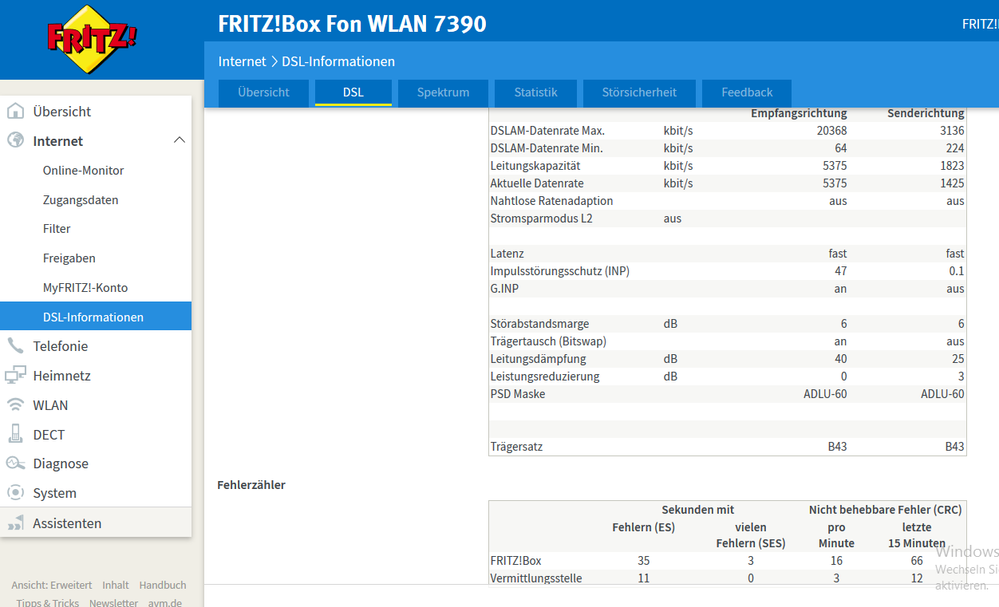999x607 pixels.
Task: Click the Vermittlungsstelle row label
Action: 536,578
